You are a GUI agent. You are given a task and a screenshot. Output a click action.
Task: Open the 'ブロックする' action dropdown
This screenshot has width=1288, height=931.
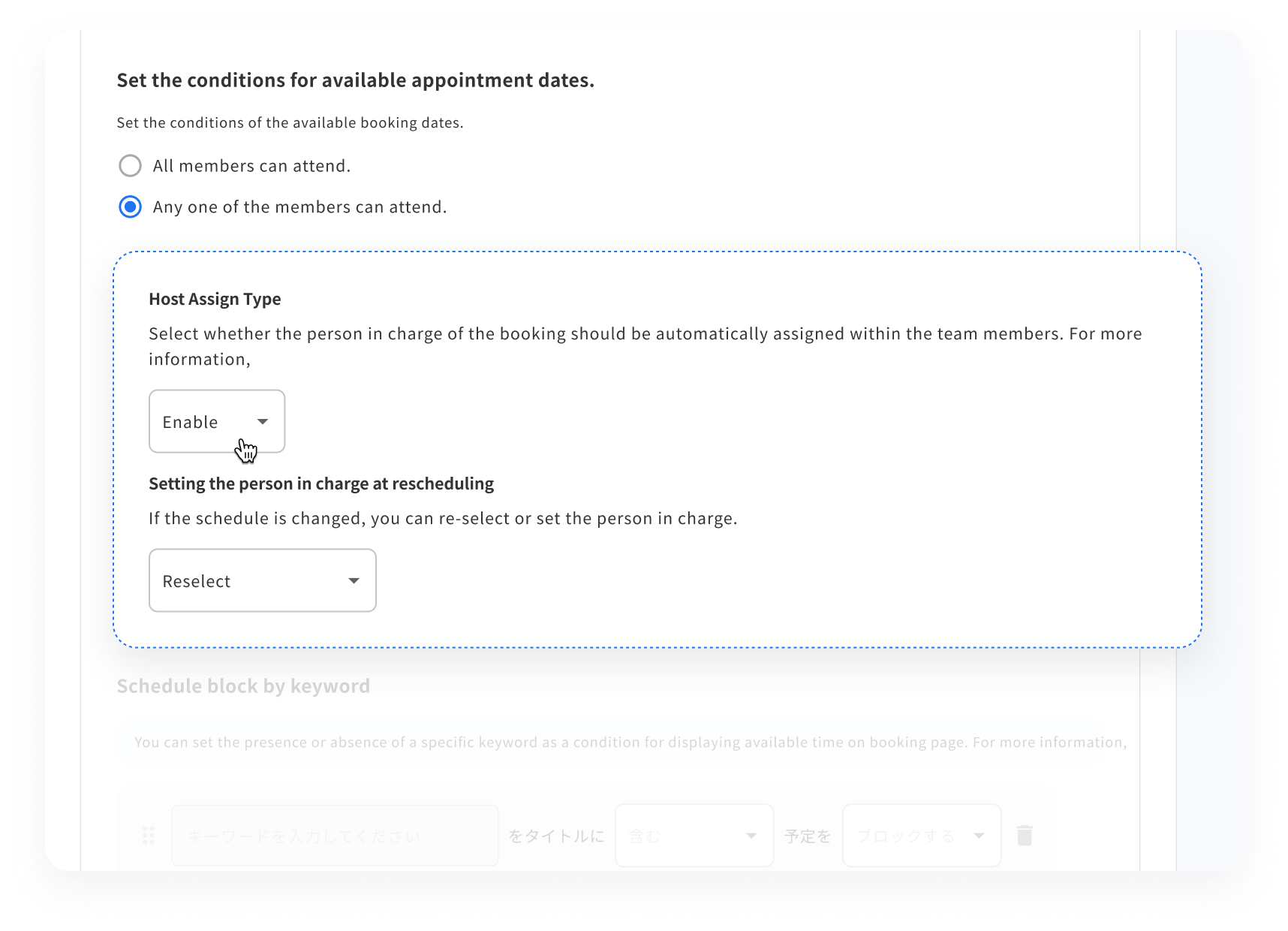[921, 835]
